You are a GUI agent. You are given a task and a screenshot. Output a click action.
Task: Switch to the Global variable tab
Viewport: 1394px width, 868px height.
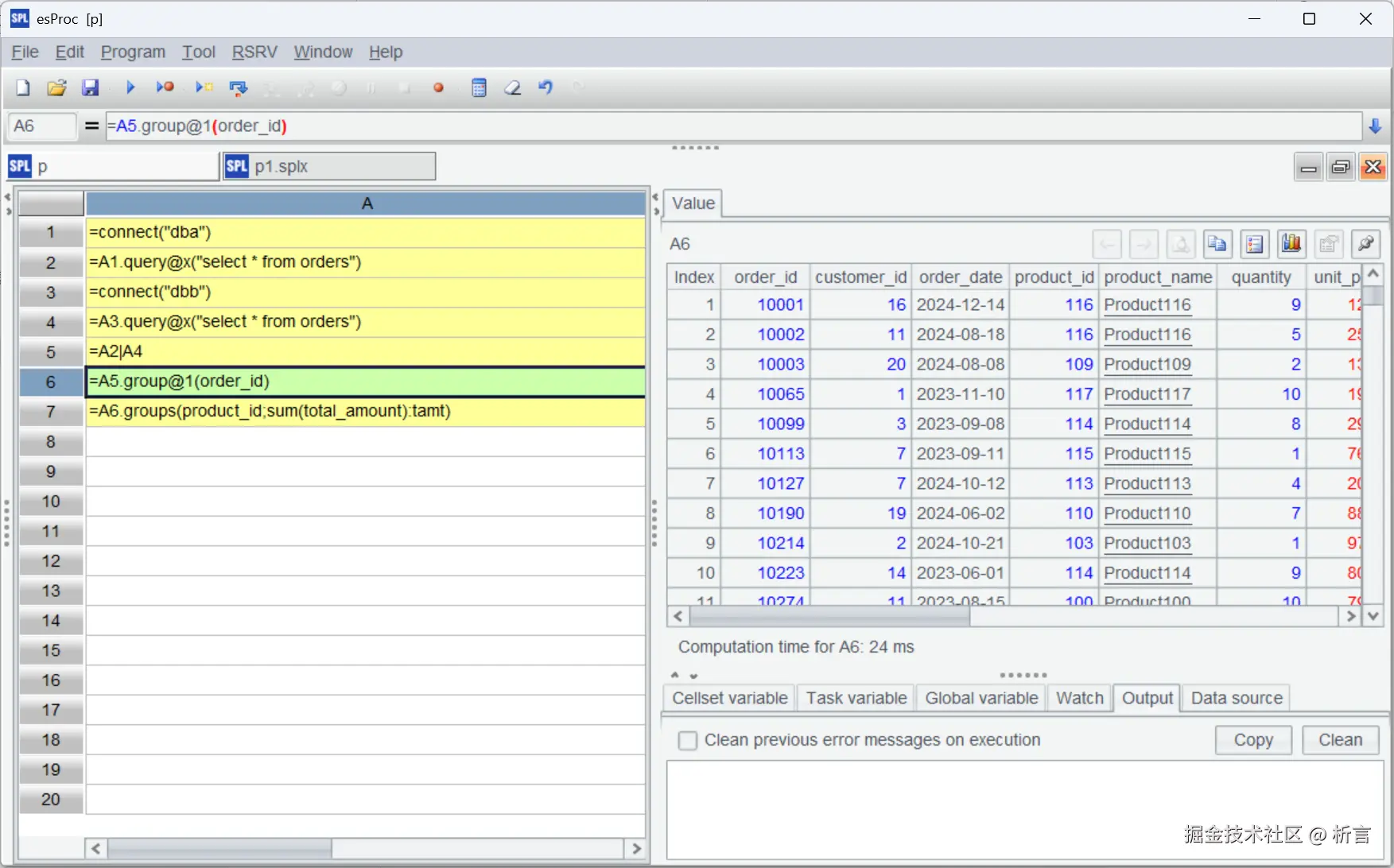click(981, 698)
